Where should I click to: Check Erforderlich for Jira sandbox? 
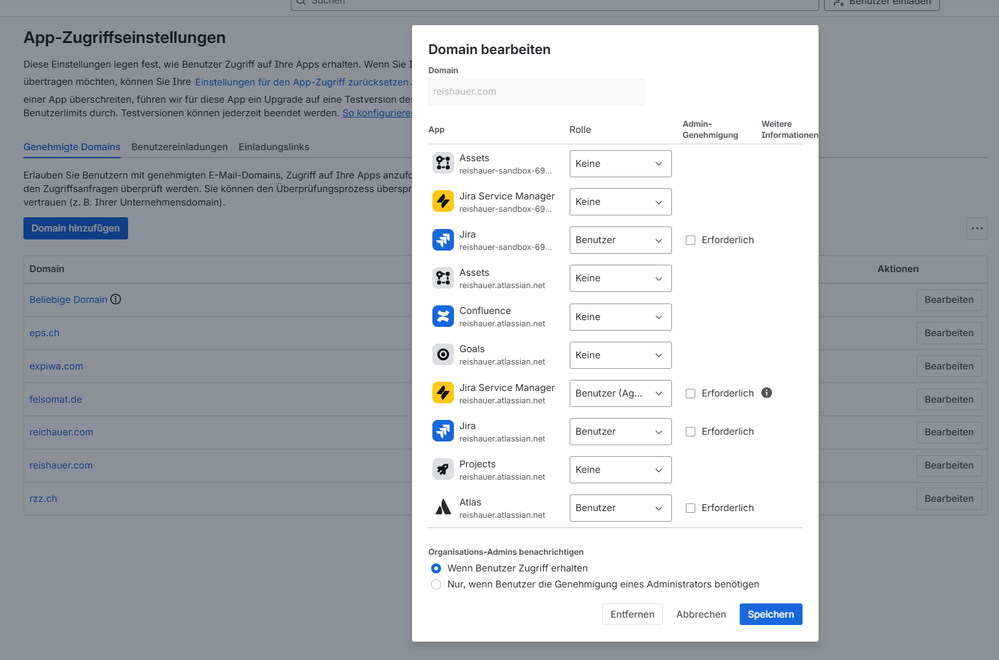690,240
